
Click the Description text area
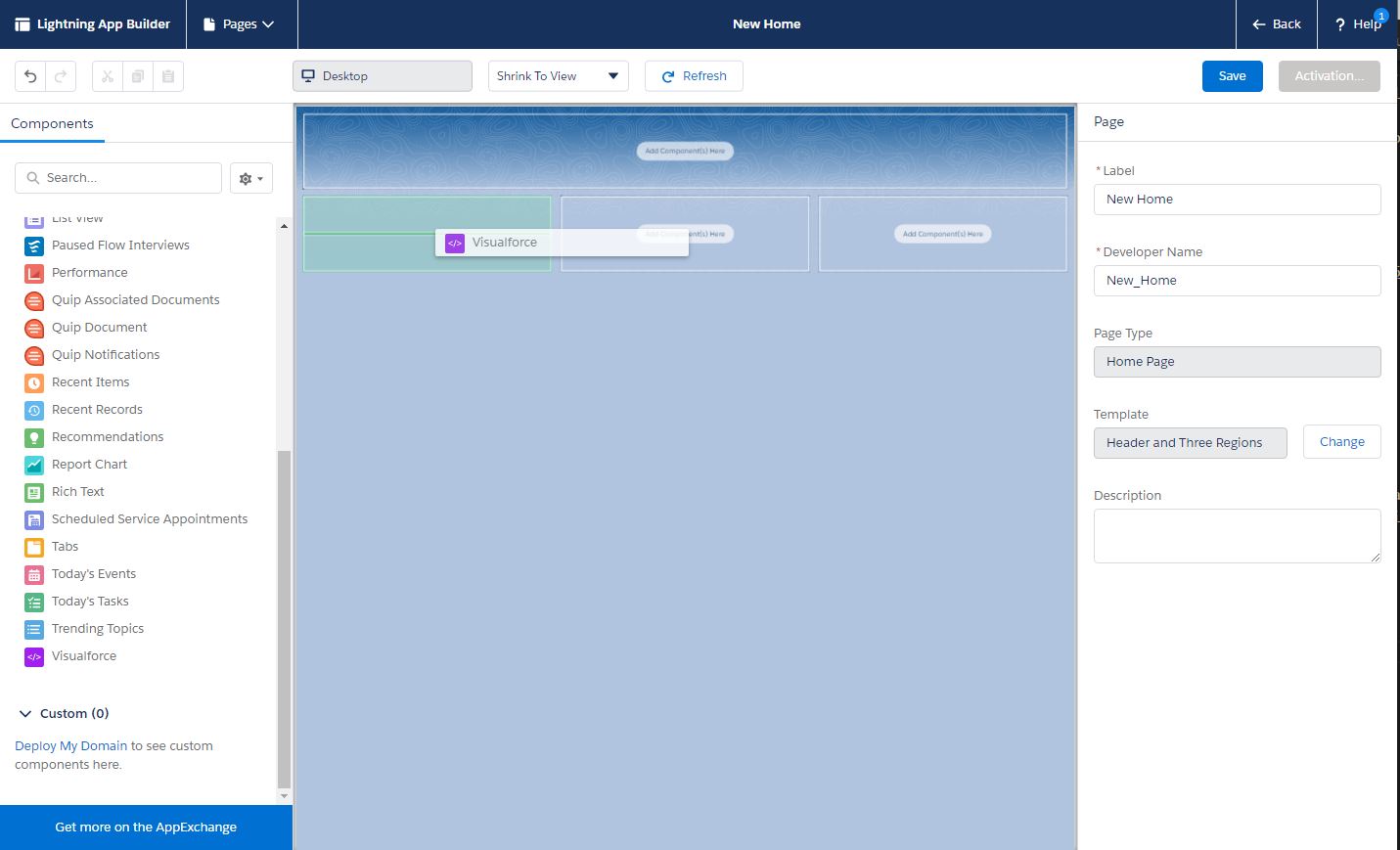1237,535
